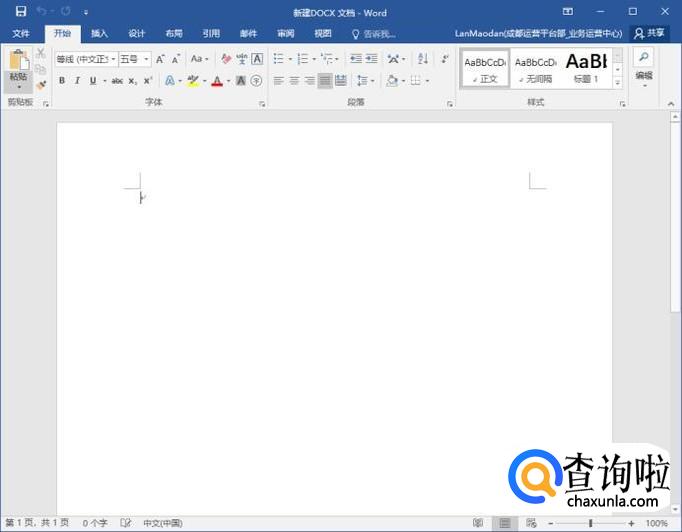Viewport: 682px width, 532px height.
Task: Clear all formatting with eraser icon
Action: pyautogui.click(x=226, y=59)
